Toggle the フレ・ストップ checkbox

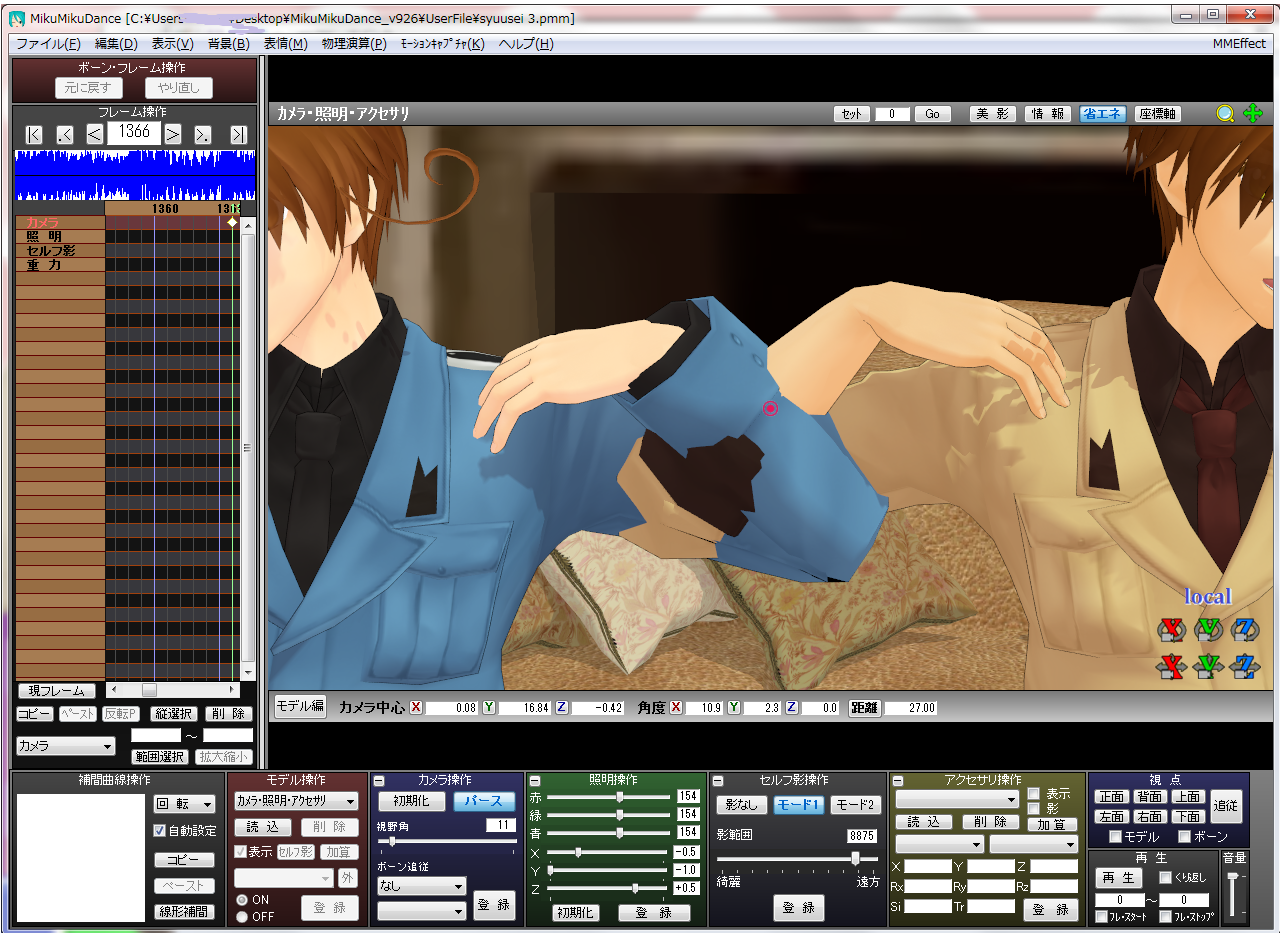click(1165, 917)
